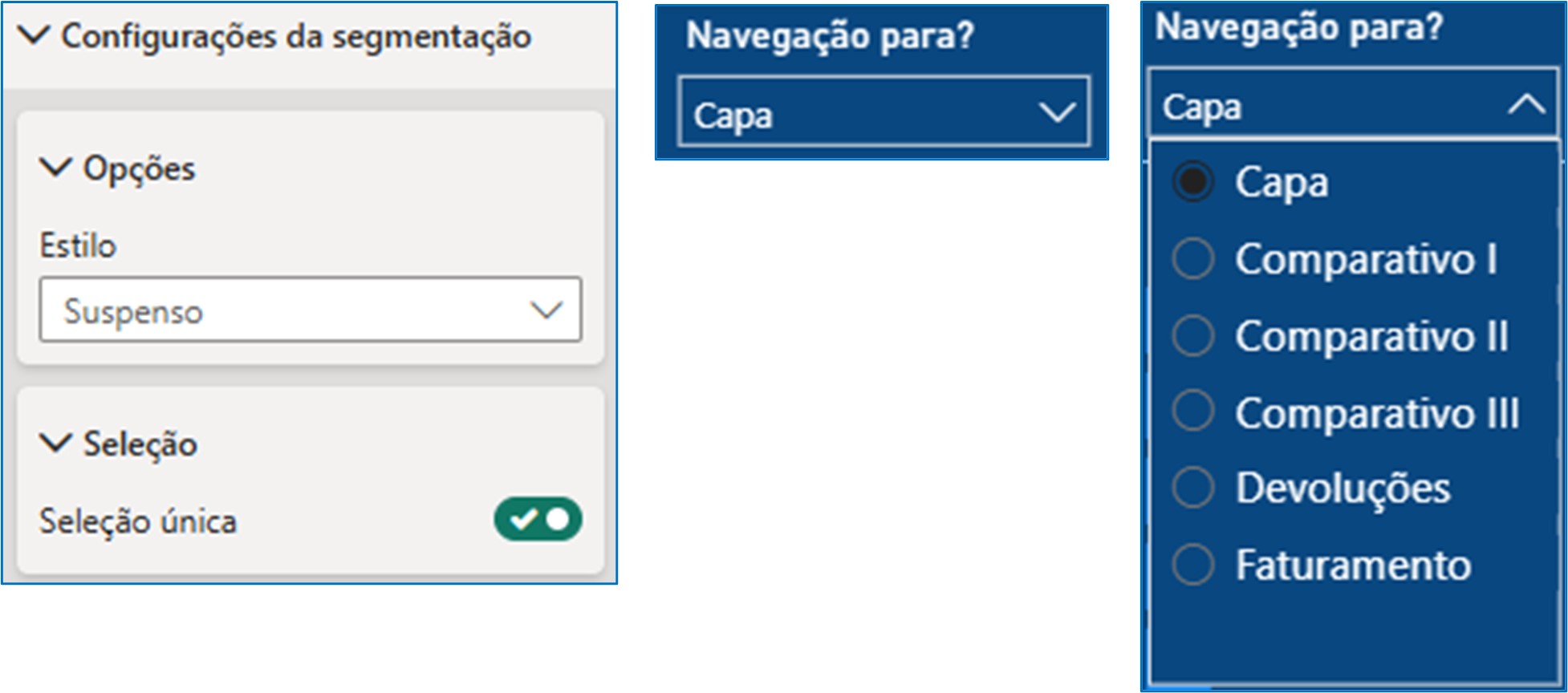Open the collapsed Capa slicer dropdown
The height and width of the screenshot is (693, 1568).
pos(883,112)
